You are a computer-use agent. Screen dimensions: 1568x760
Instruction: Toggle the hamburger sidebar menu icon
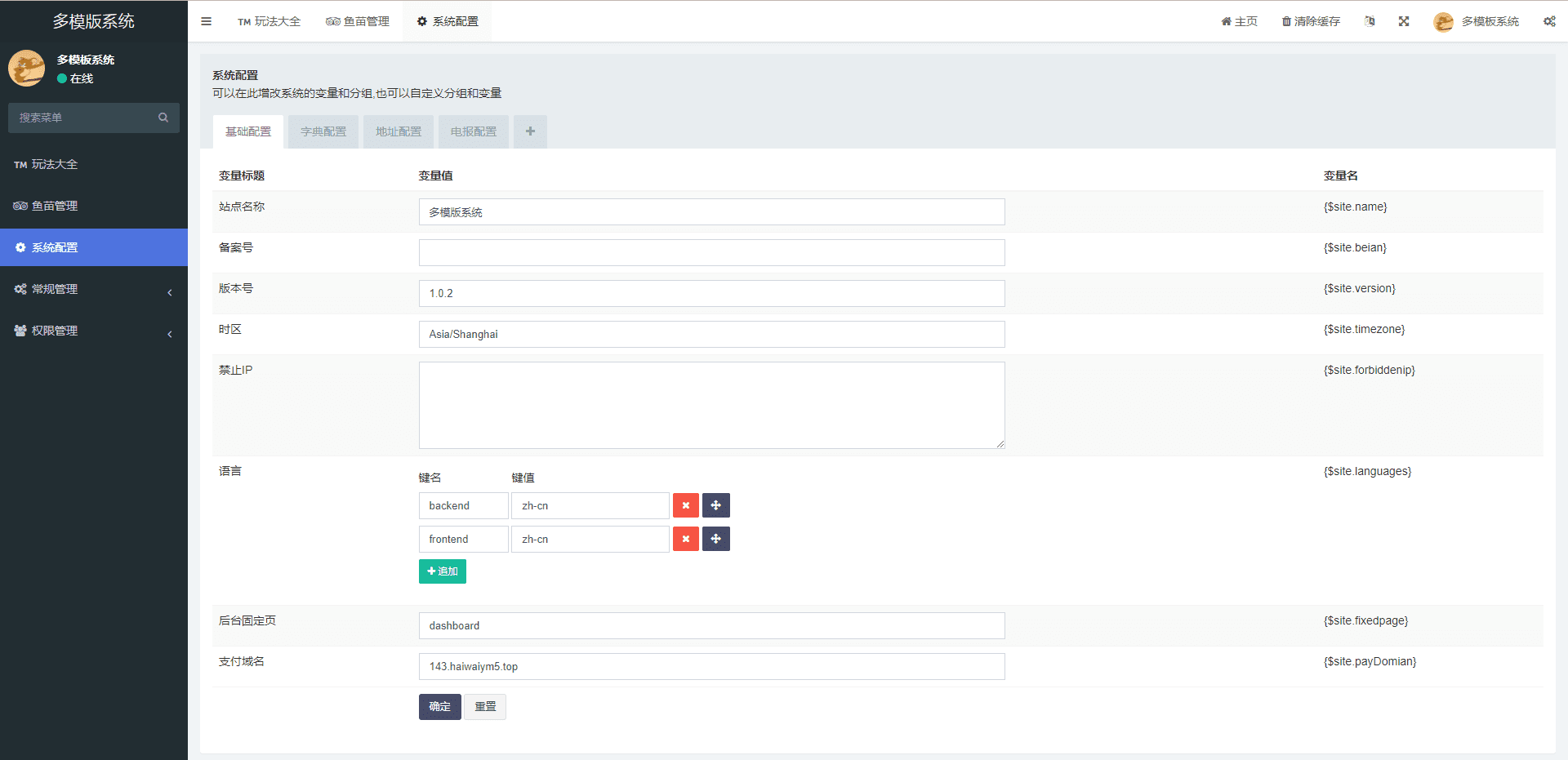(206, 21)
